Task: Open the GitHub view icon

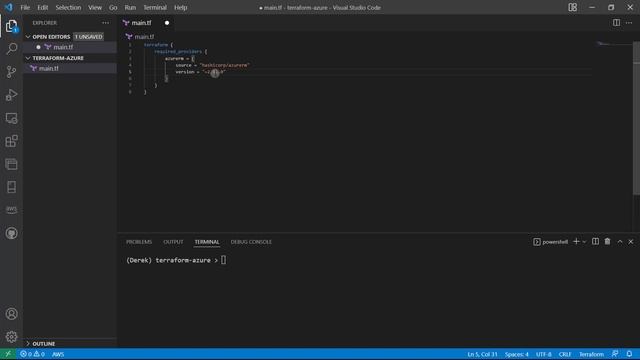Action: [x=11, y=233]
